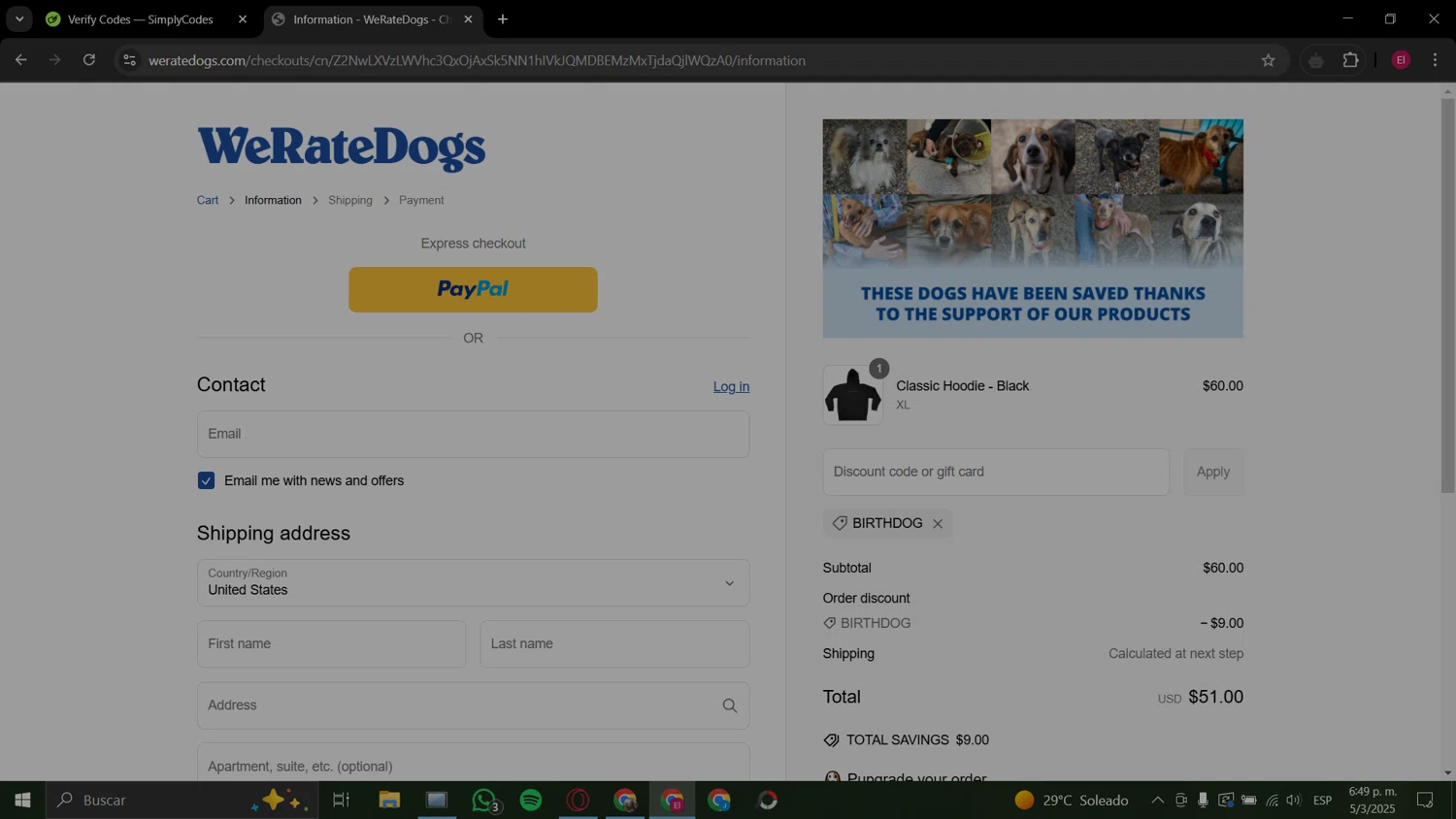This screenshot has height=819, width=1456.
Task: Go forward in browser history
Action: 54,60
